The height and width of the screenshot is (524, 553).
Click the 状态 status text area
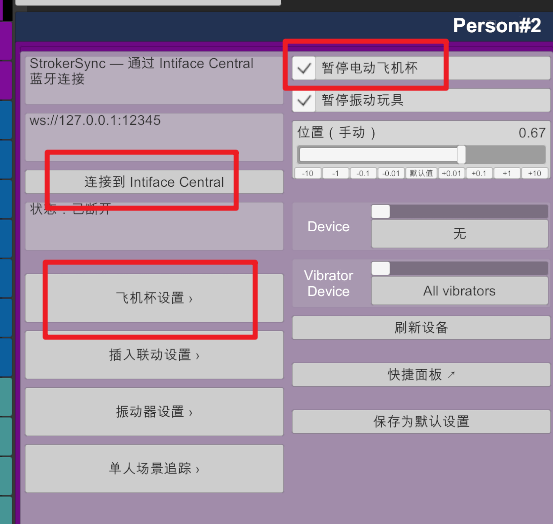(154, 226)
